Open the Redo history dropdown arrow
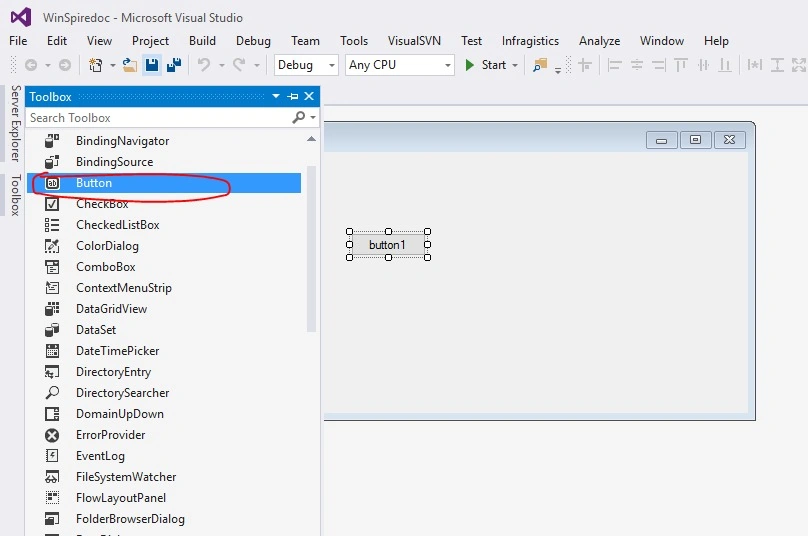Viewport: 808px width, 536px height. 257,65
